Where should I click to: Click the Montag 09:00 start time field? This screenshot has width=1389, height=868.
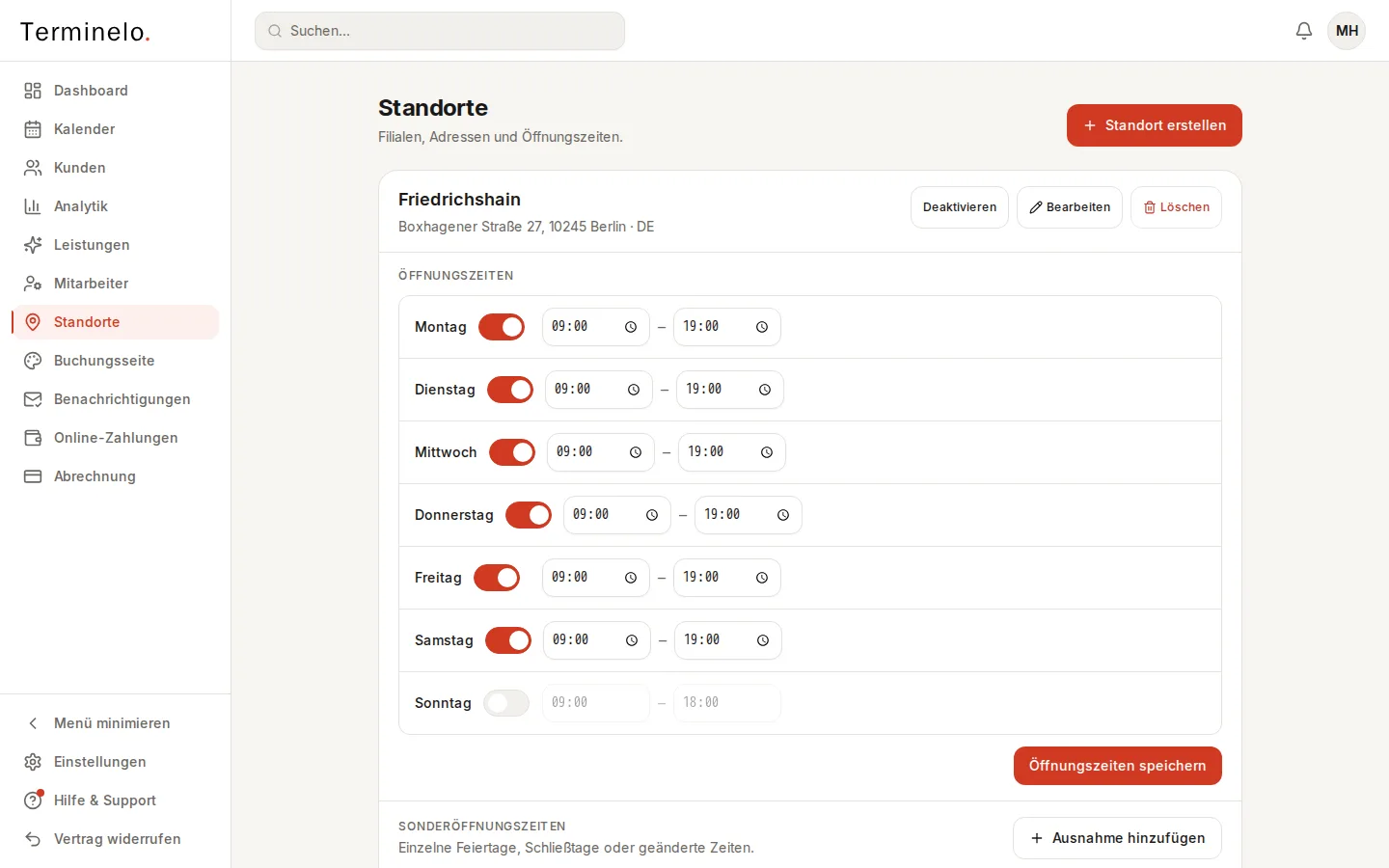click(596, 327)
